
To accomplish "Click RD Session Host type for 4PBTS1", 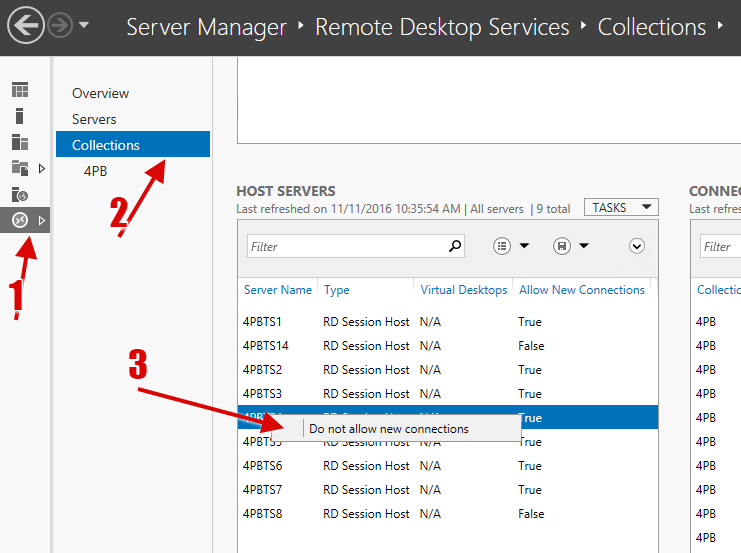I will 366,321.
